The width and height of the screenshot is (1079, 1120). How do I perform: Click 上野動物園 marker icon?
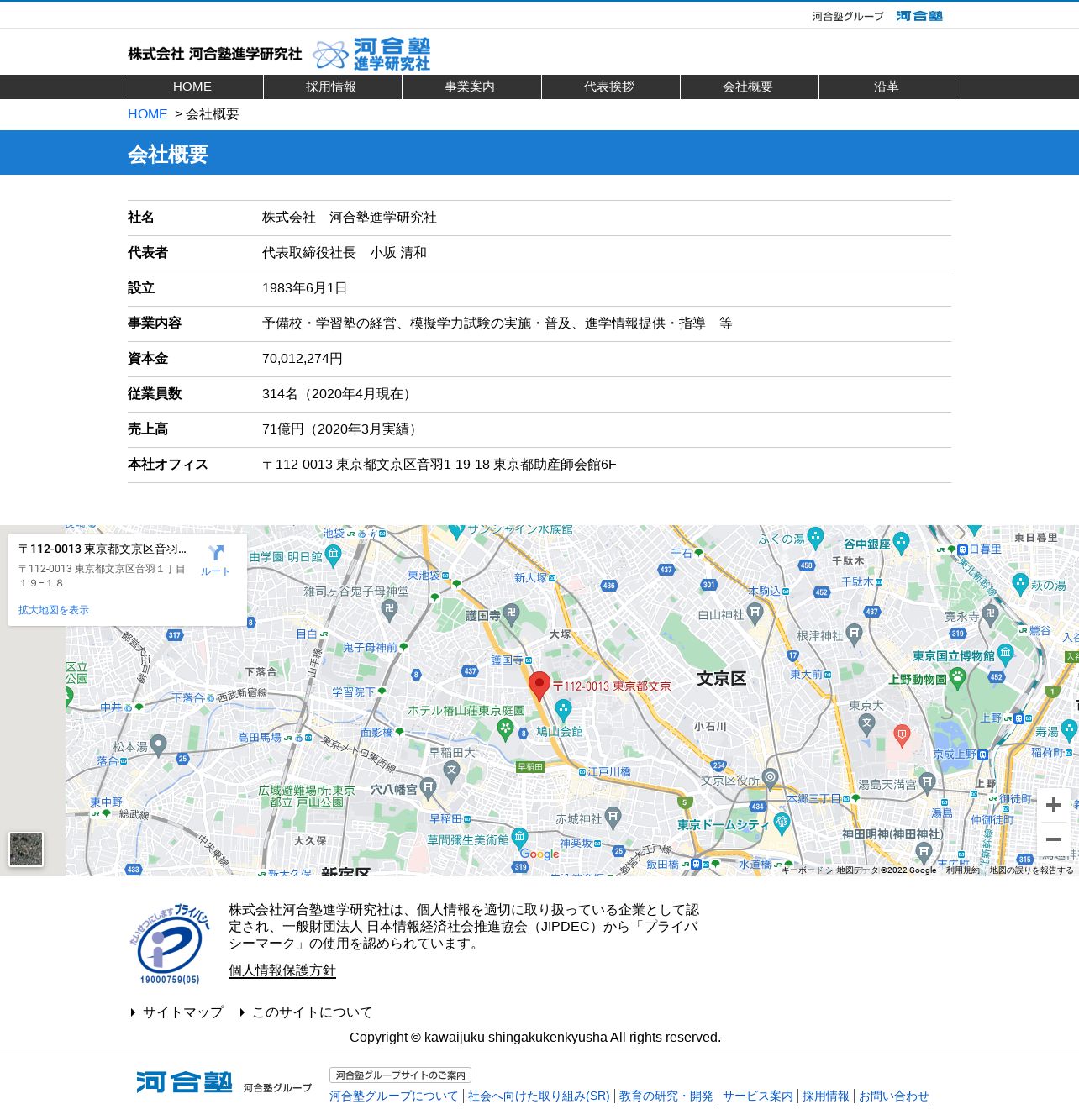point(957,677)
